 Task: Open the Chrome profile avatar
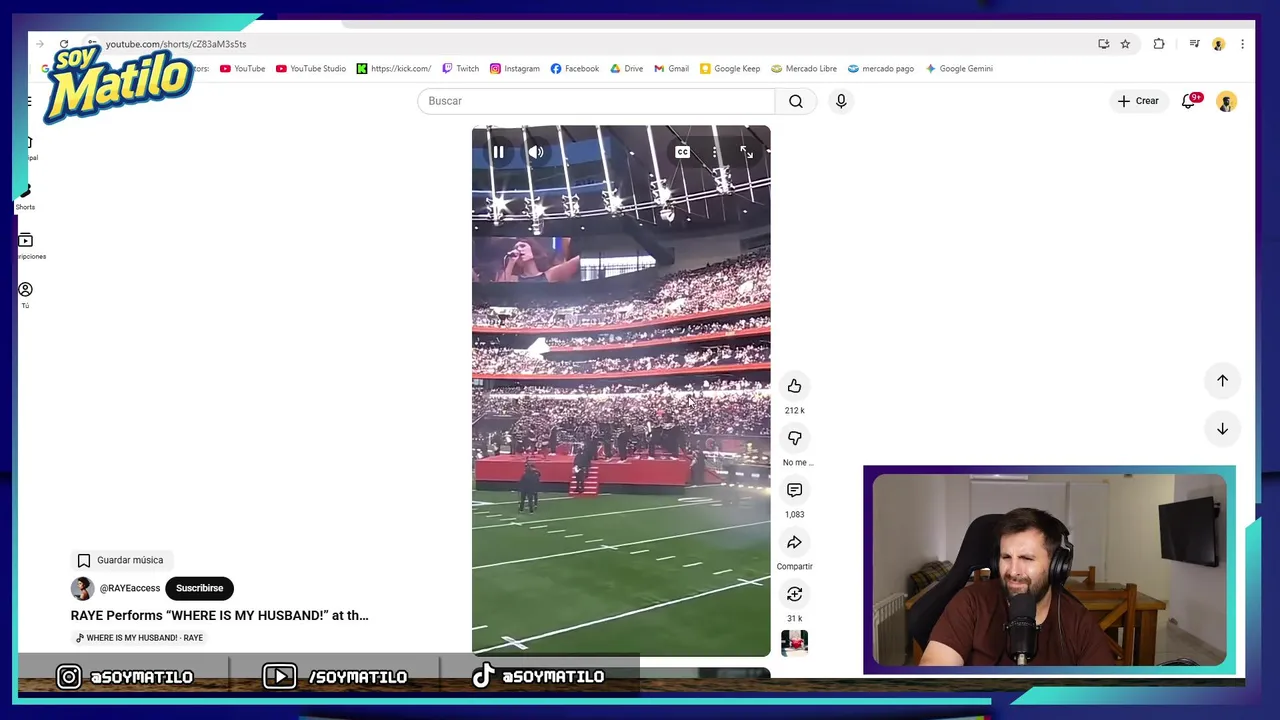[1218, 44]
